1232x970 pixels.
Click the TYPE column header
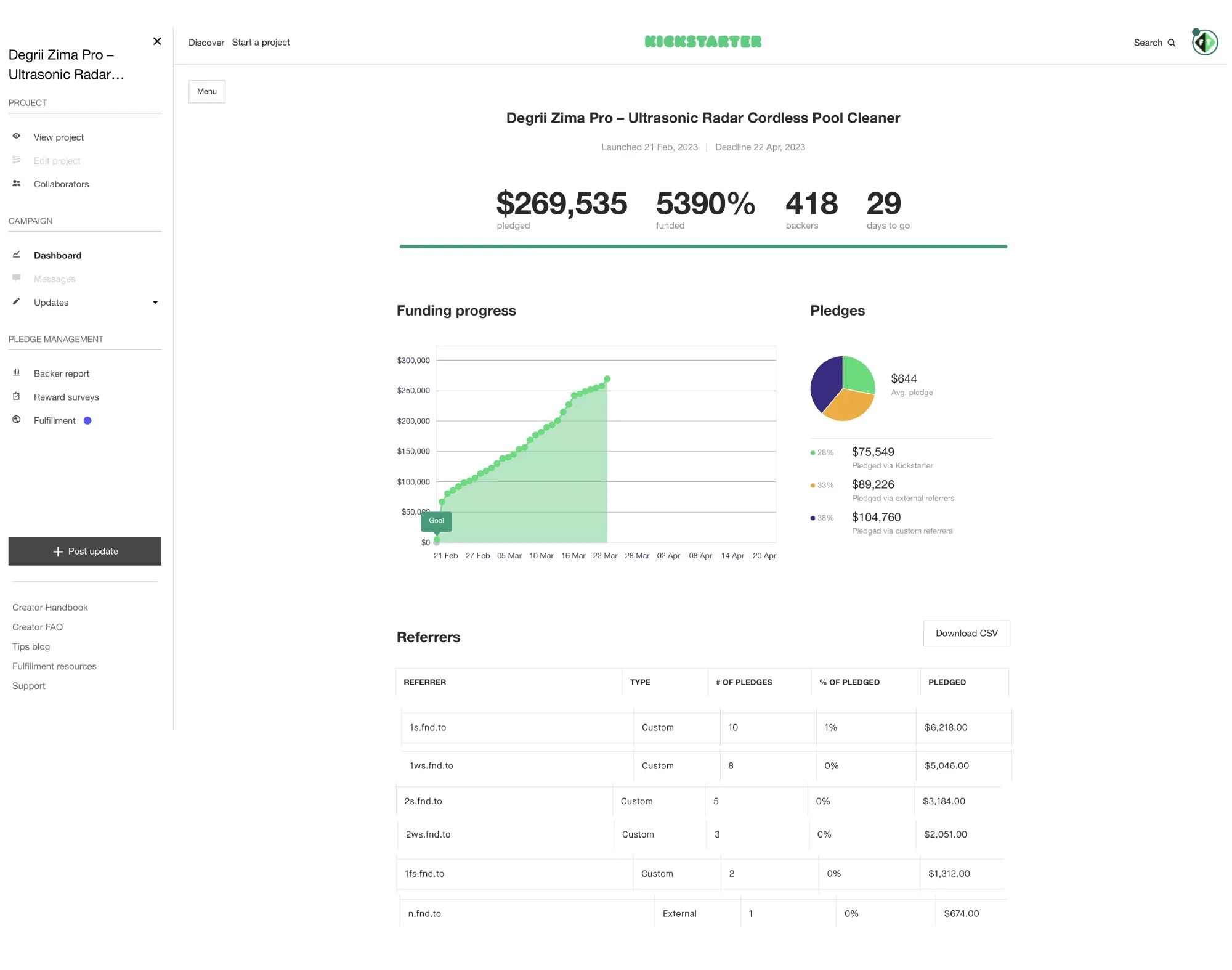640,683
